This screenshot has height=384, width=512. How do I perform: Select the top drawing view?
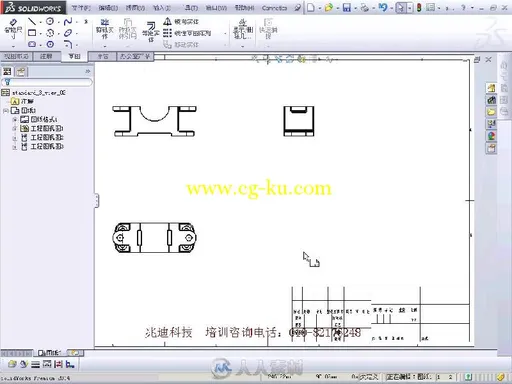154,237
